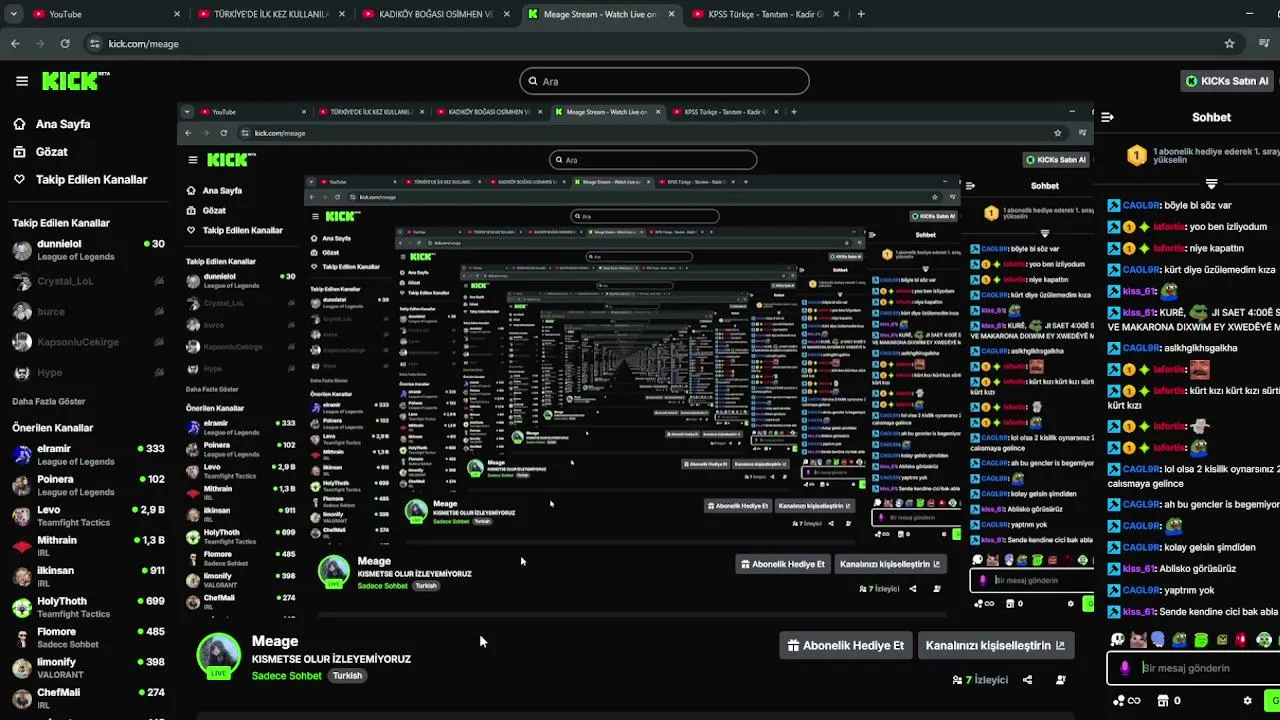This screenshot has width=1280, height=720.
Task: Open the outermost browser media control icon beside the star
Action: 1265,44
